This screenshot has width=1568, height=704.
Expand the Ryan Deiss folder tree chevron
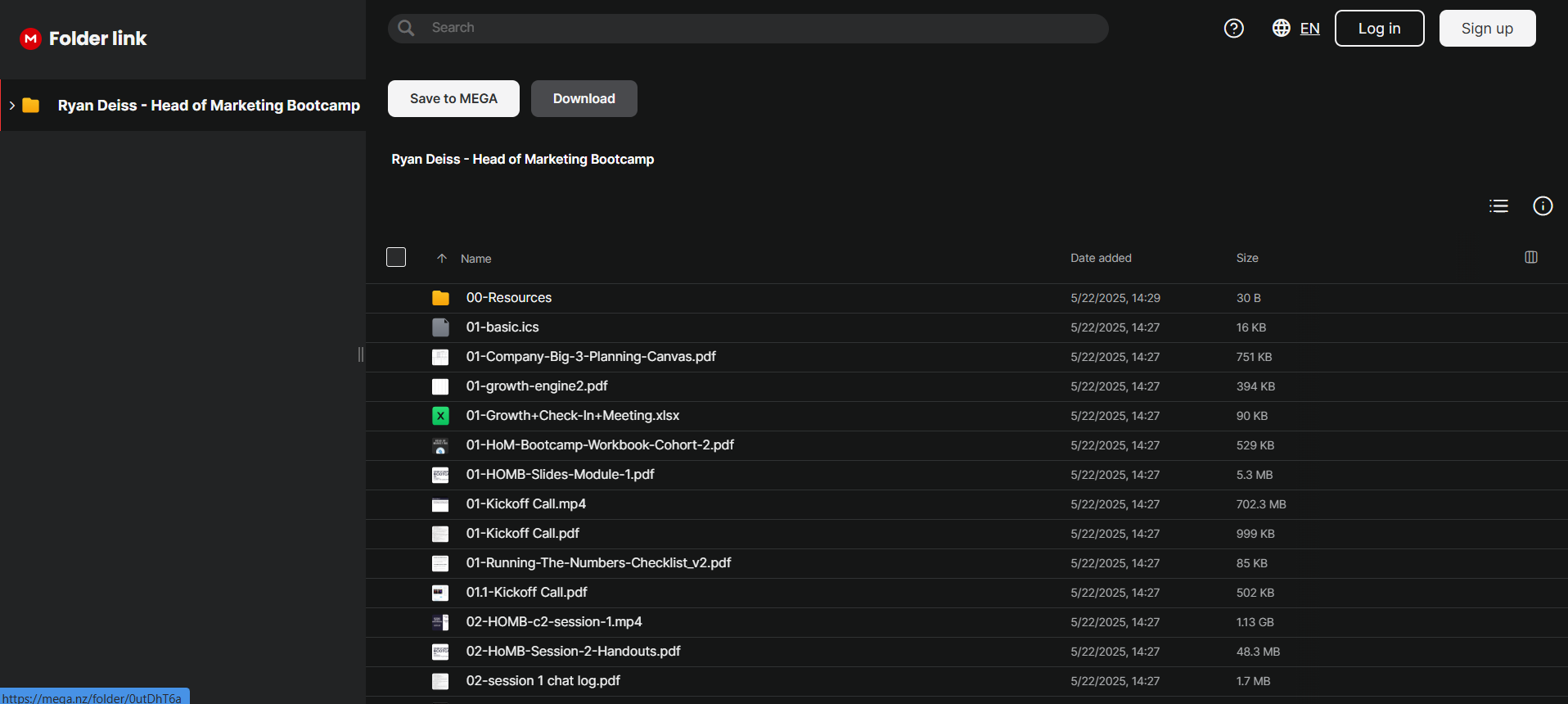pyautogui.click(x=12, y=106)
